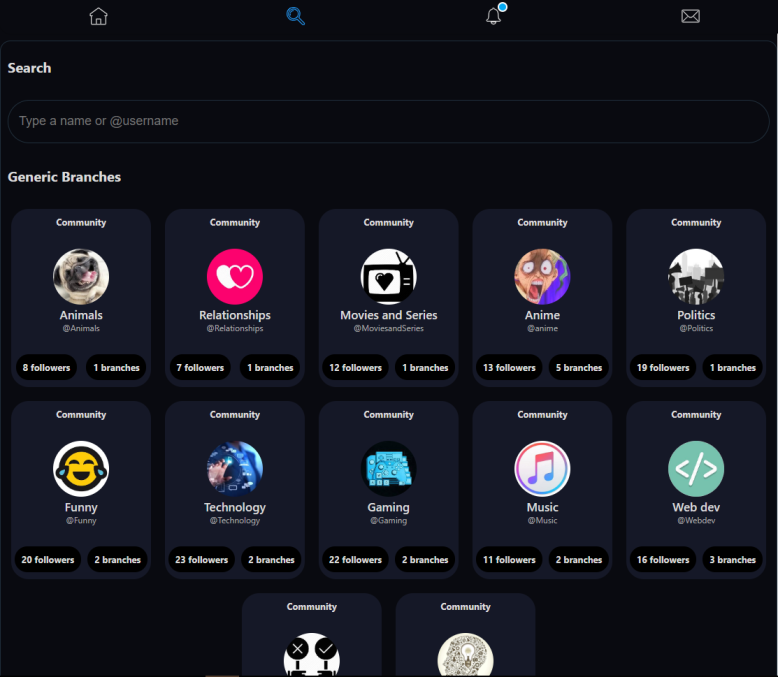Click the Politics community name
778x677 pixels.
point(696,315)
